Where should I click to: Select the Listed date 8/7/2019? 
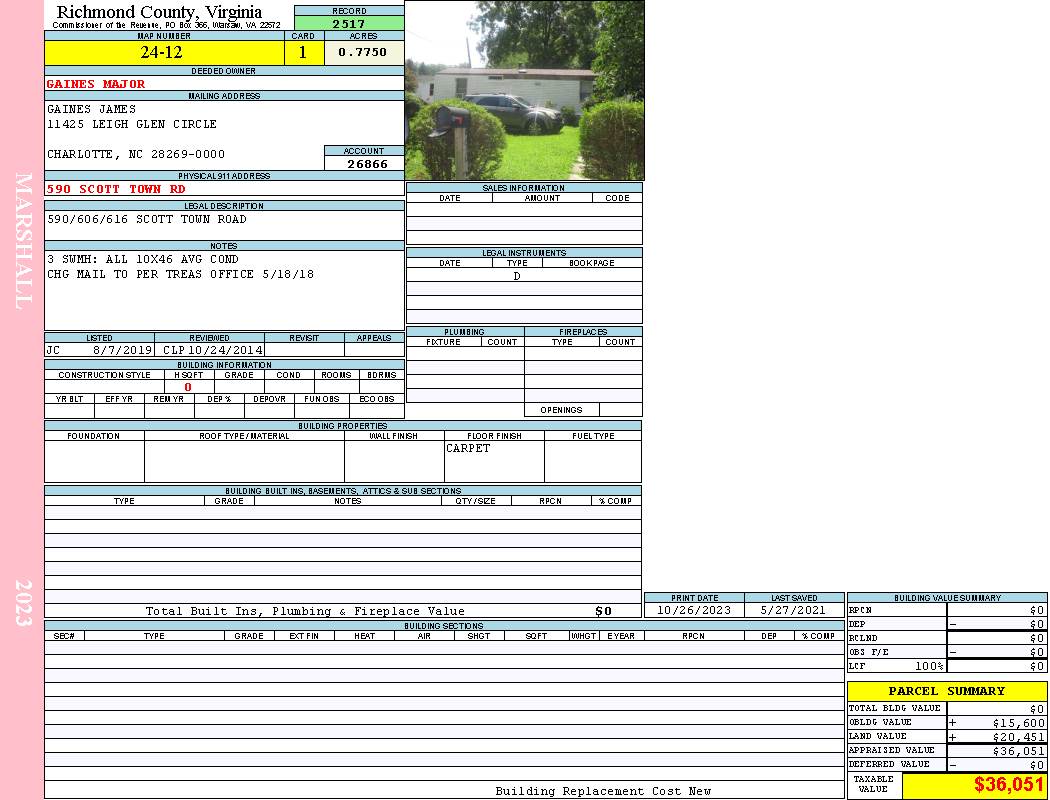click(122, 351)
